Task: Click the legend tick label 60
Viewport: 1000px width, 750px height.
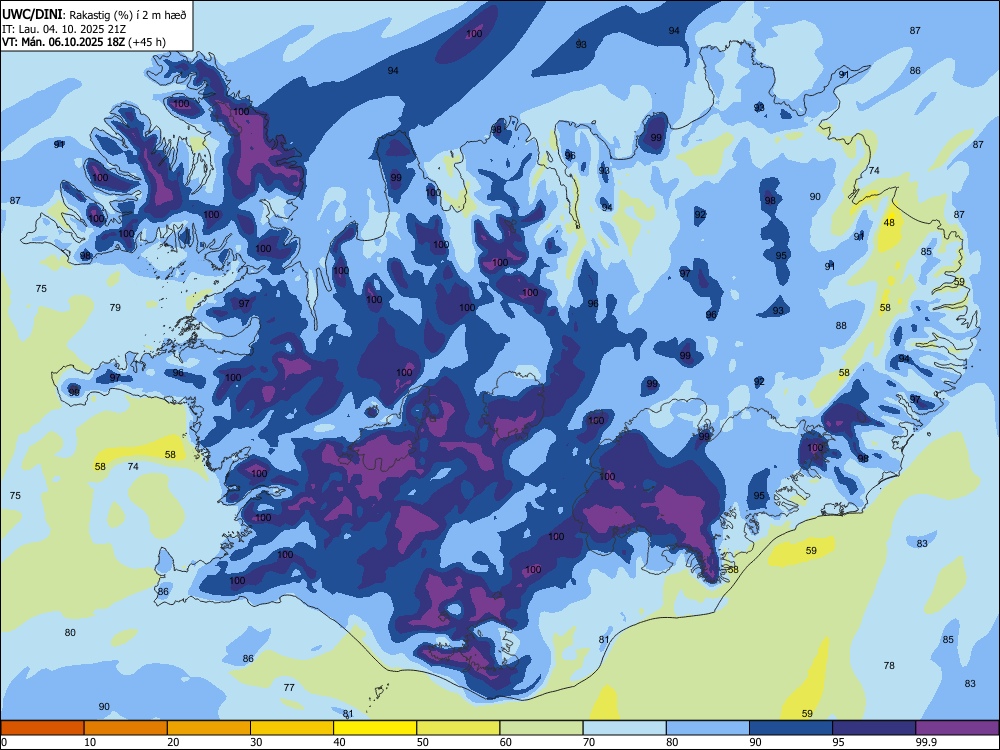Action: 506,742
